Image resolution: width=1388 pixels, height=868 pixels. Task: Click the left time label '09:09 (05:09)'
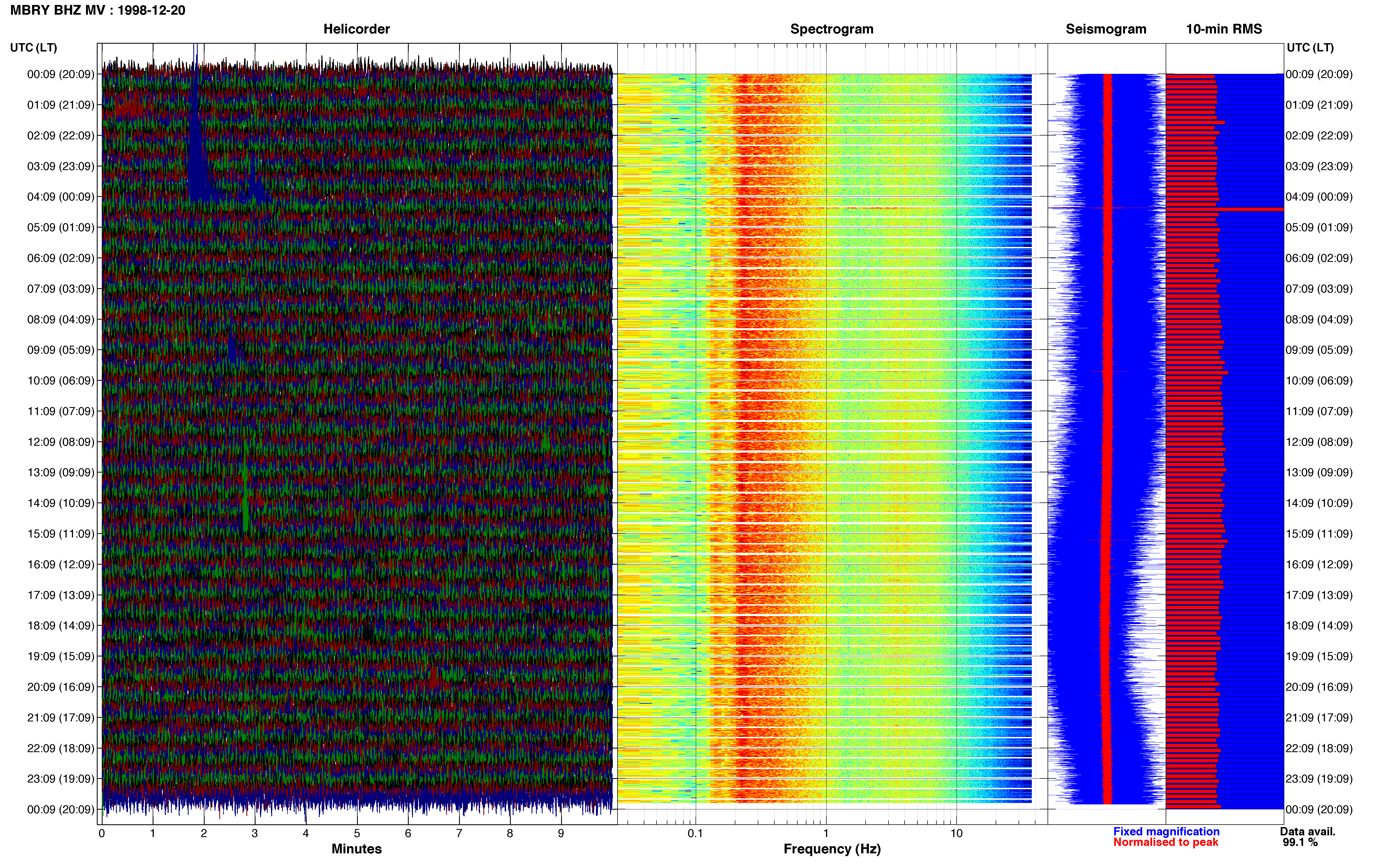click(61, 350)
